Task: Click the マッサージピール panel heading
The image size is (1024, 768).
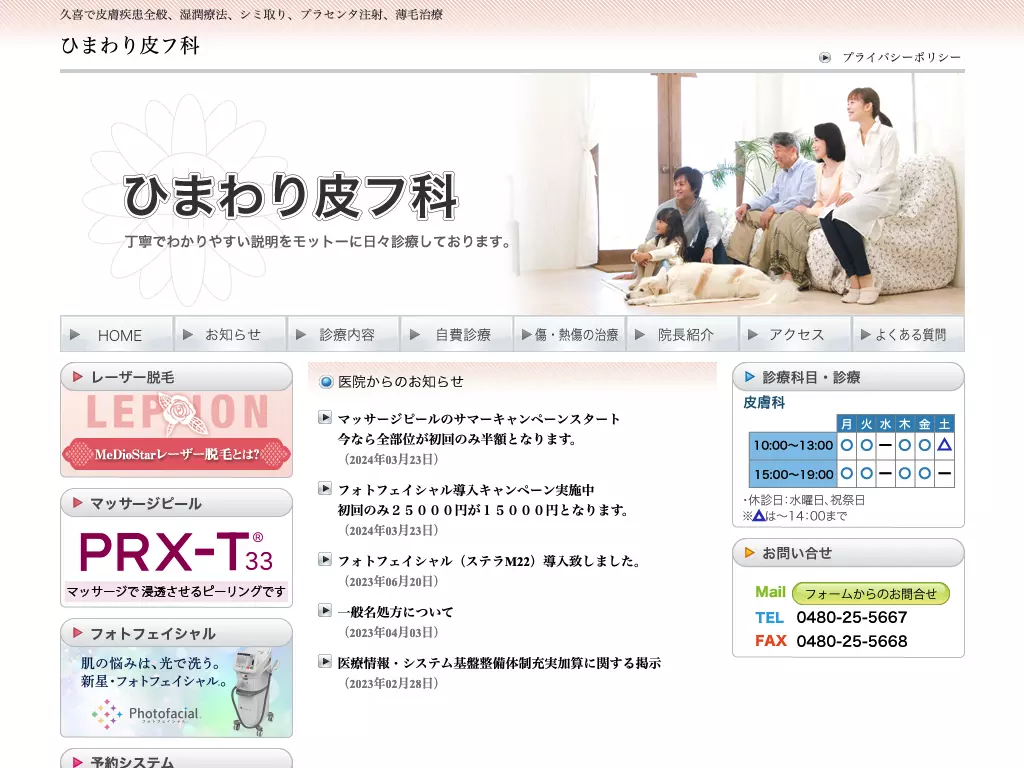Action: [176, 503]
